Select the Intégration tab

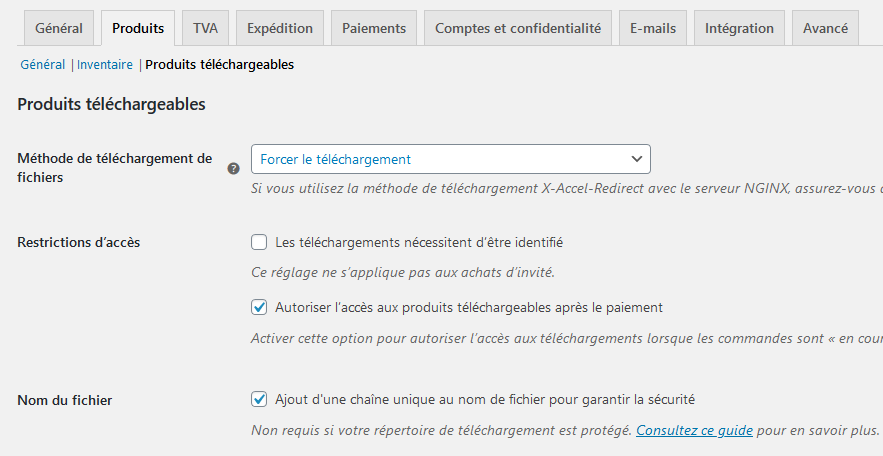[739, 28]
